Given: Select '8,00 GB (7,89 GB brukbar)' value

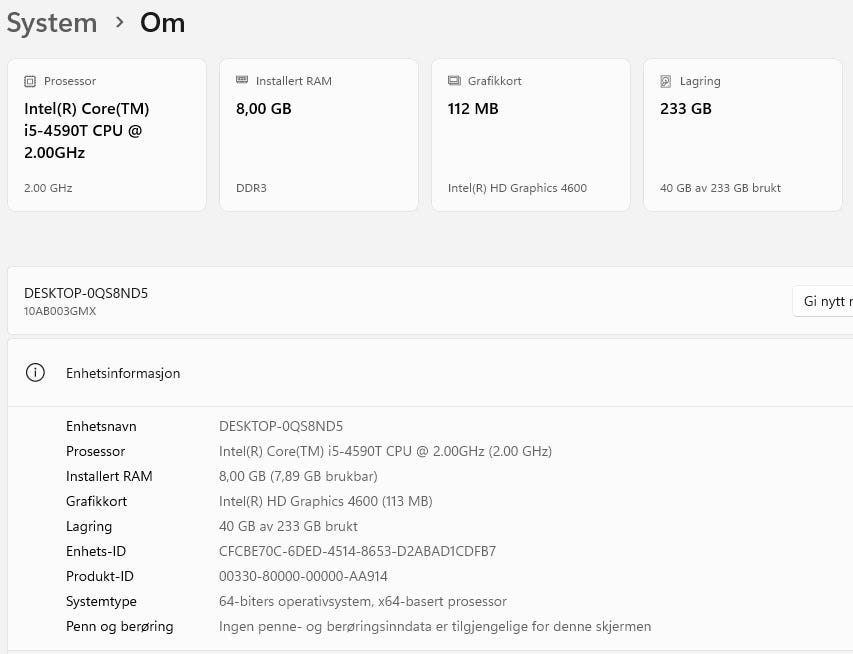Looking at the screenshot, I should coord(298,476).
